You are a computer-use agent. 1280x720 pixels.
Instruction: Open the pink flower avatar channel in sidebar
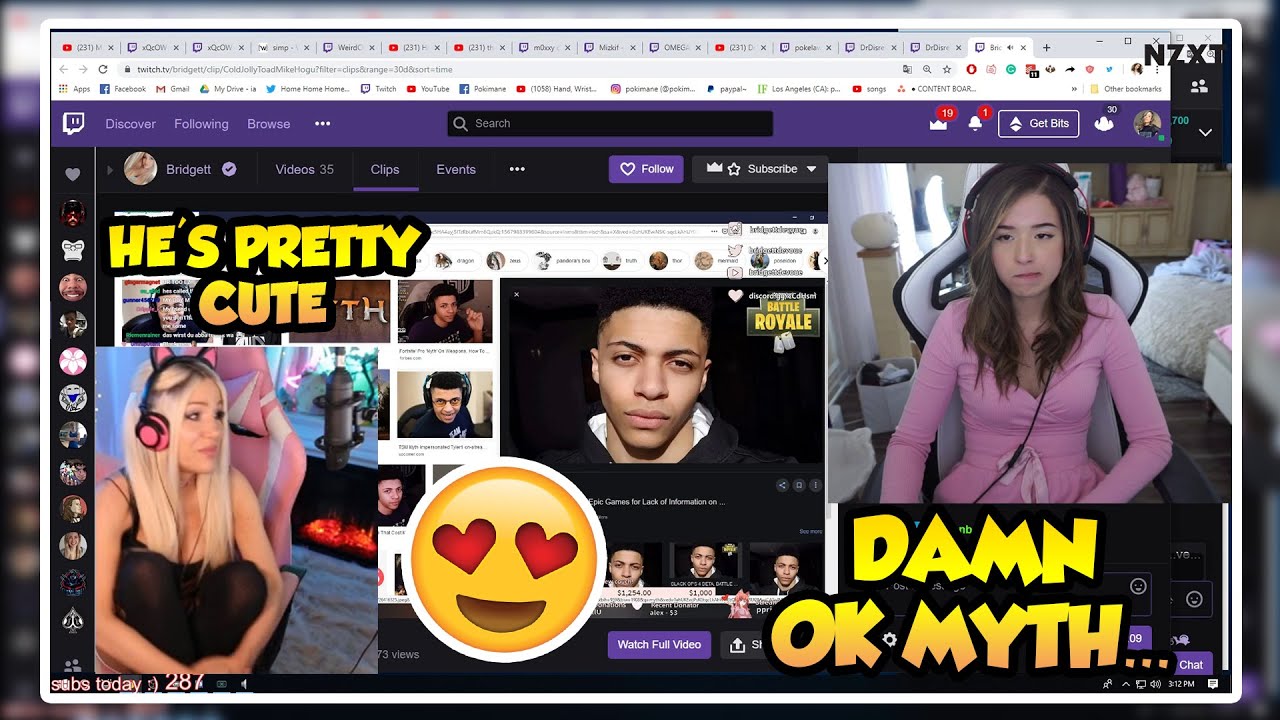click(72, 361)
